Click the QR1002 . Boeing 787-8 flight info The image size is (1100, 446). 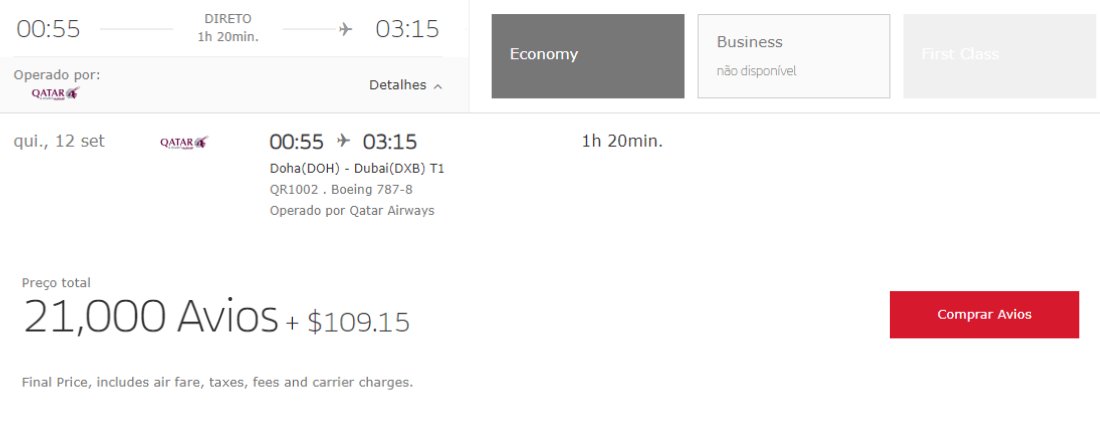341,189
